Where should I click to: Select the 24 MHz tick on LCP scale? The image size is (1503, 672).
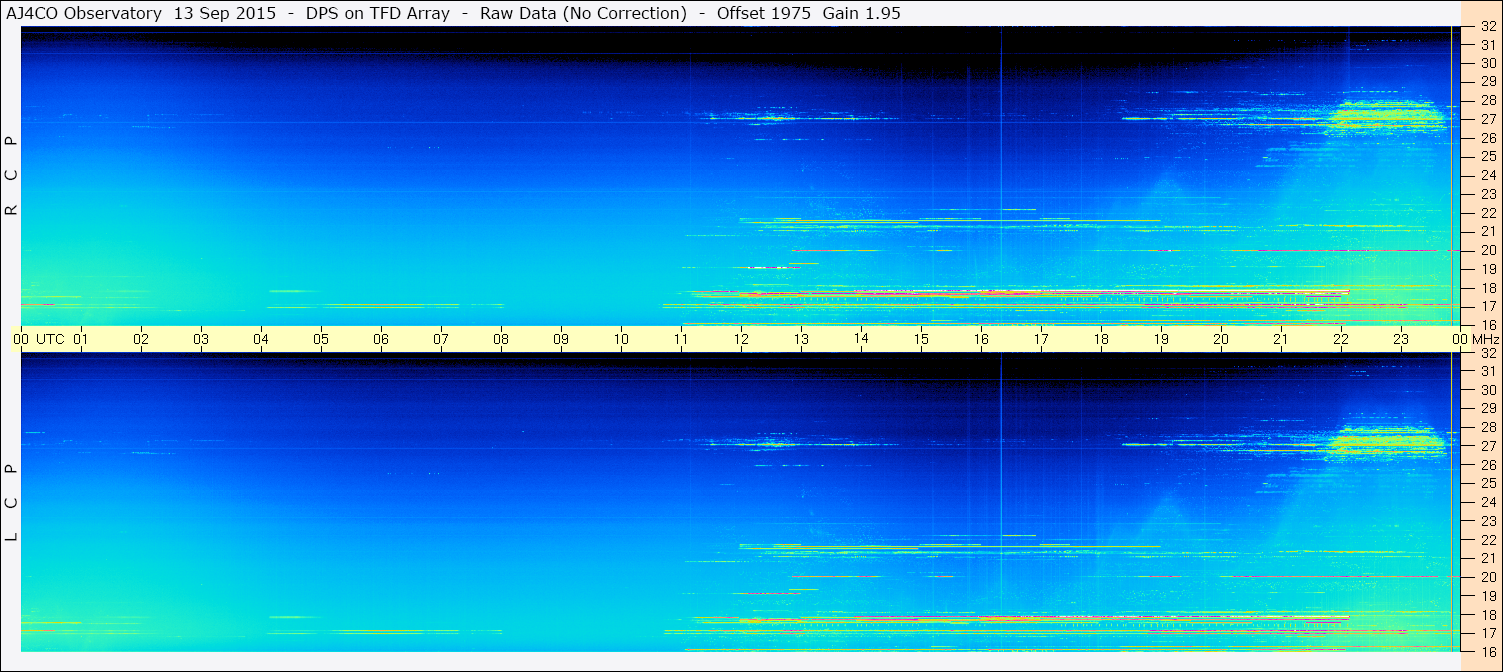[1488, 502]
